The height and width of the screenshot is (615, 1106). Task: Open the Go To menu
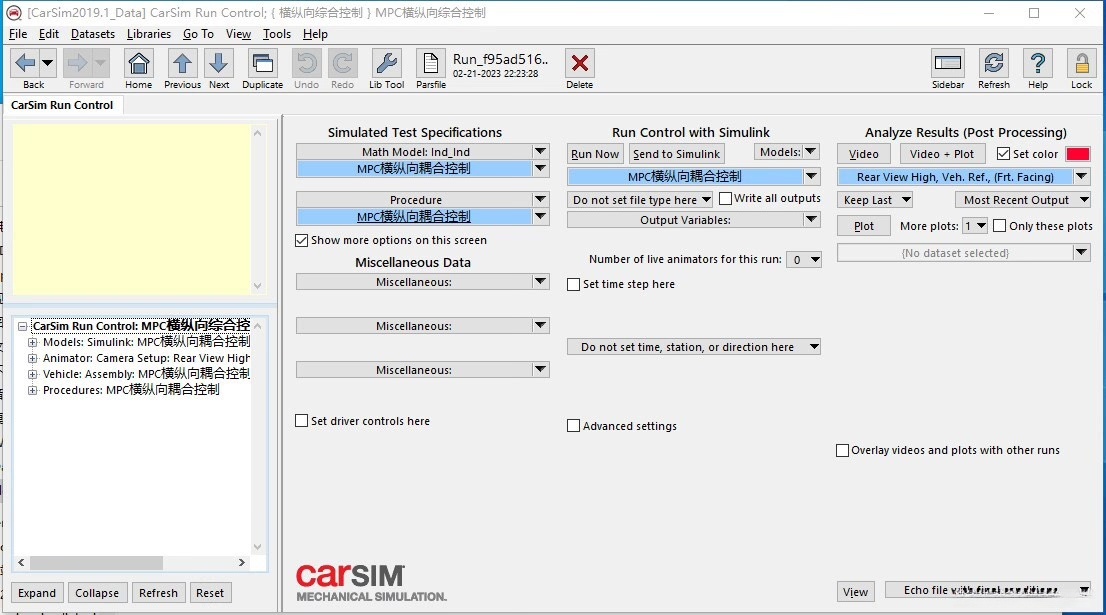click(198, 34)
